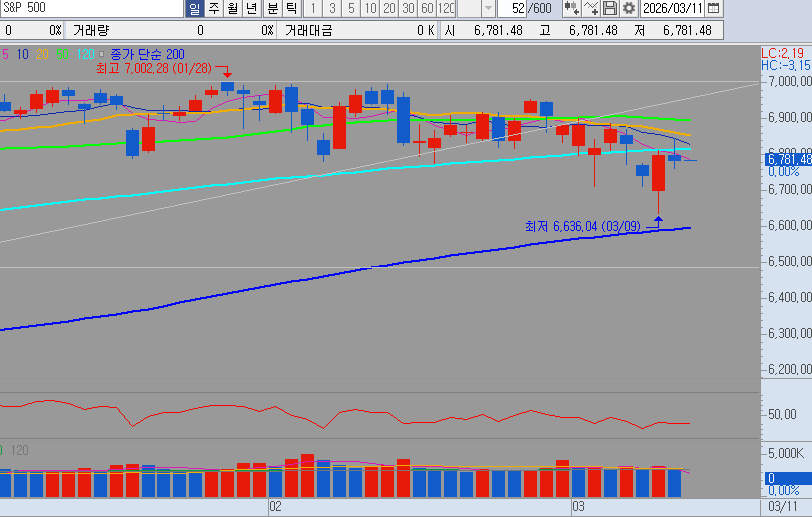This screenshot has width=812, height=517.
Task: Click the 7,000.00 price axis label
Action: tap(790, 81)
